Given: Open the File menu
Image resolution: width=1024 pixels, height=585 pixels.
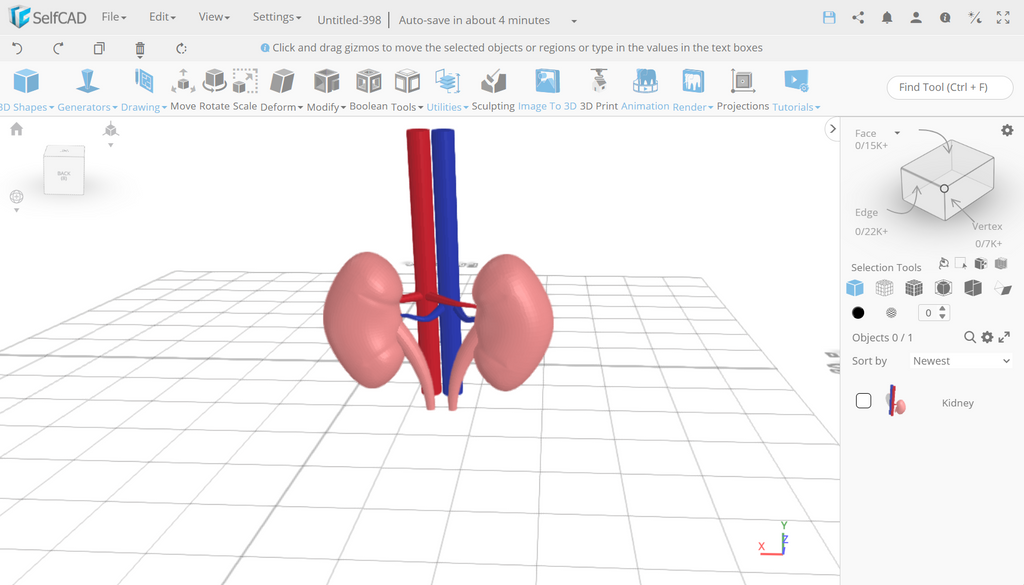Looking at the screenshot, I should pos(113,16).
